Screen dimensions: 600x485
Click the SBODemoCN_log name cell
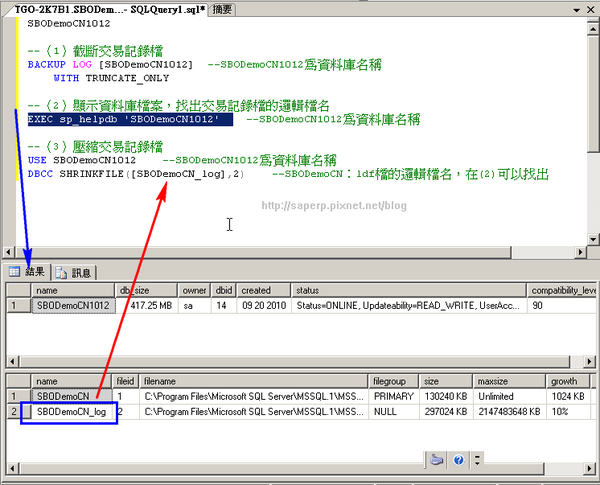point(72,412)
